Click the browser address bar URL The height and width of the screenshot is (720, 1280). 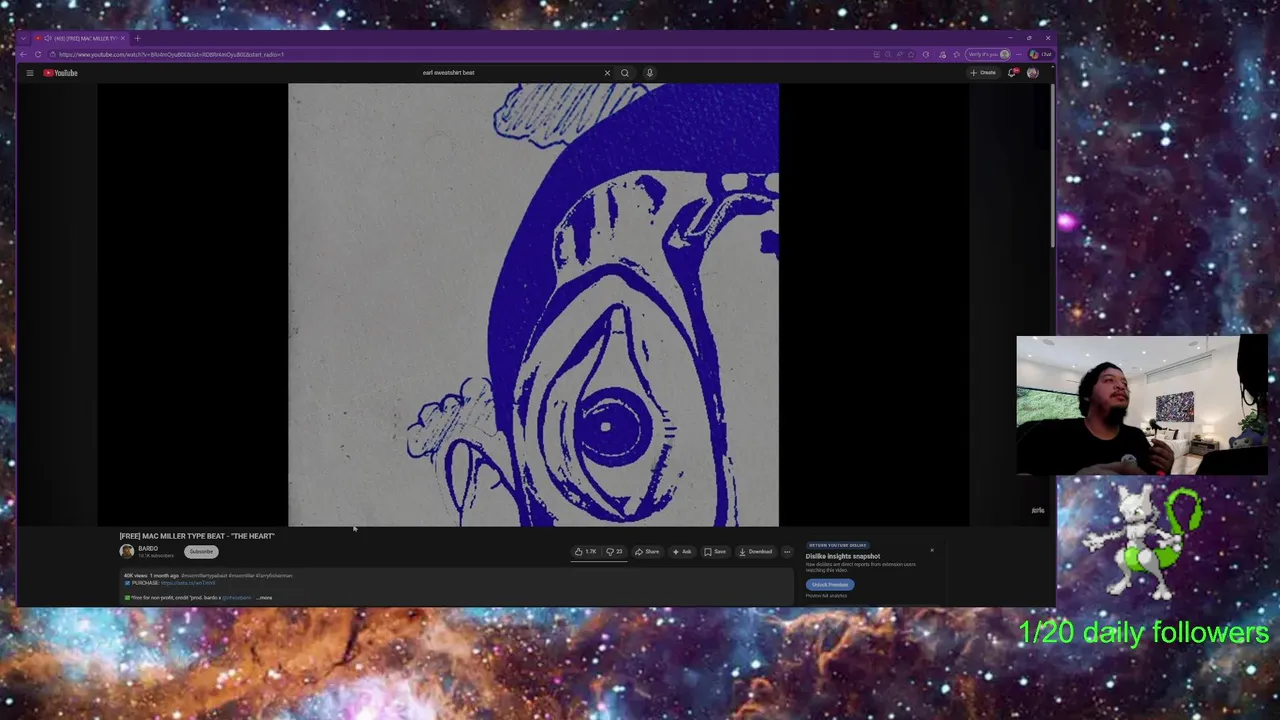[x=171, y=54]
